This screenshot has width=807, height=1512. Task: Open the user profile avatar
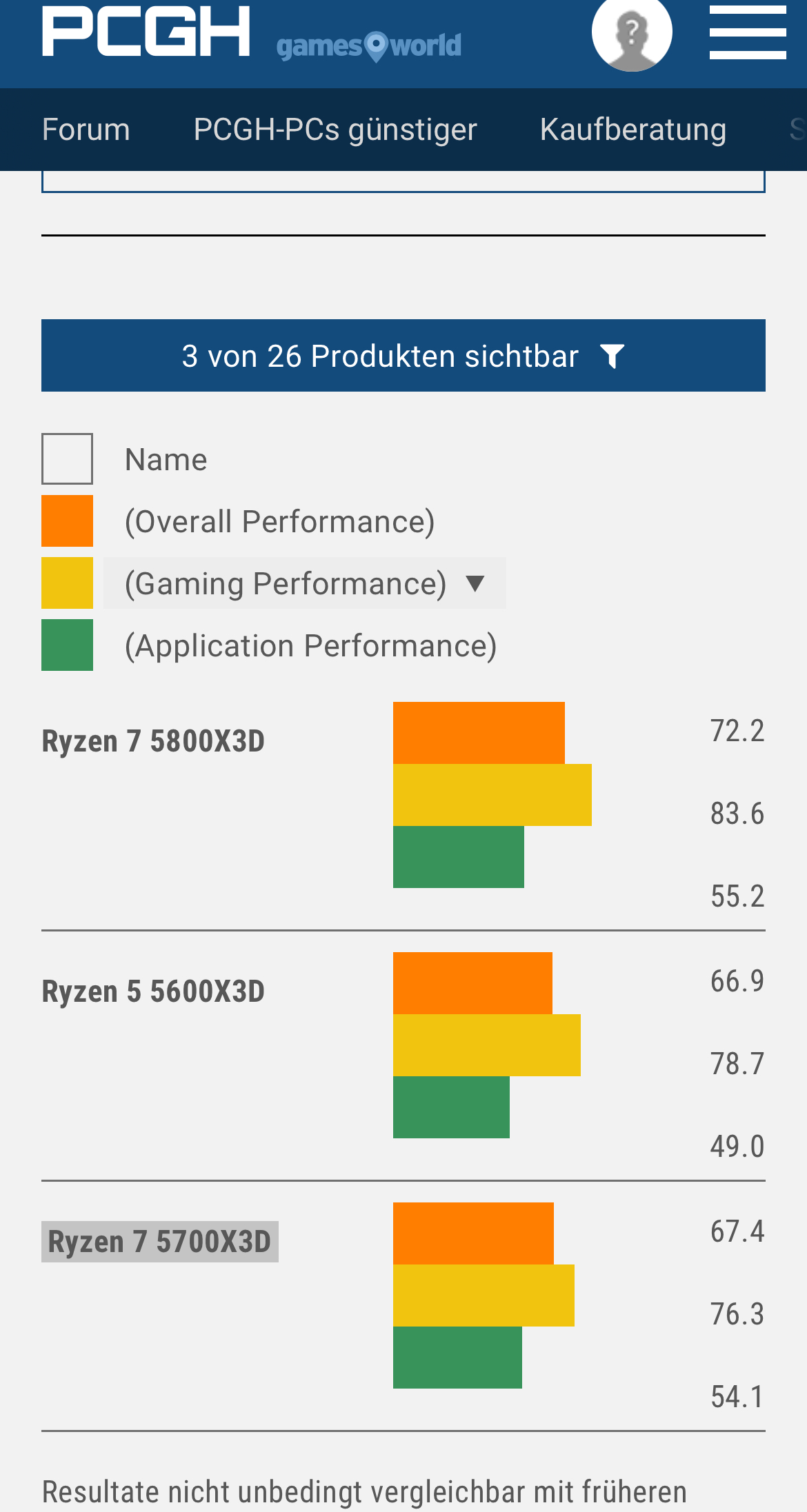pos(632,32)
